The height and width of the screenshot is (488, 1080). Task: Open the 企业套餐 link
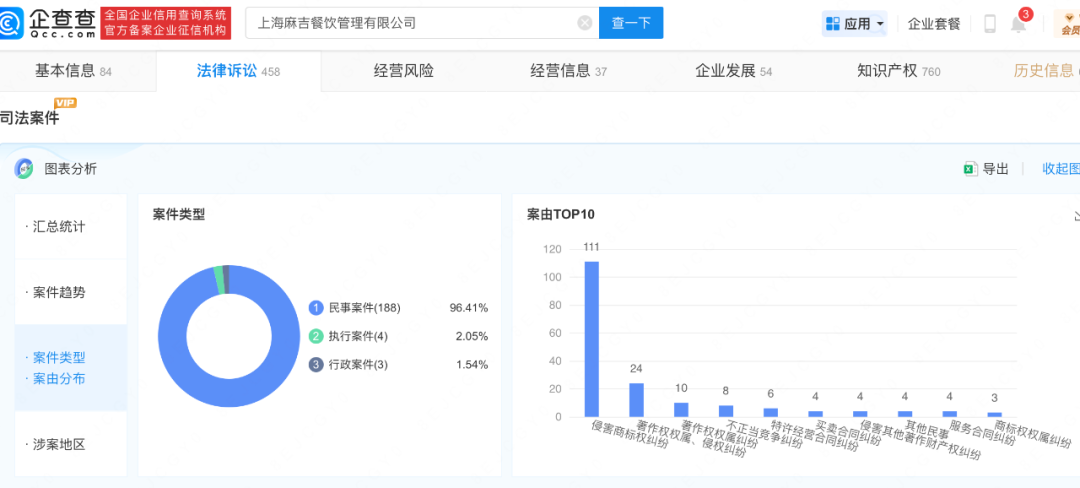933,24
